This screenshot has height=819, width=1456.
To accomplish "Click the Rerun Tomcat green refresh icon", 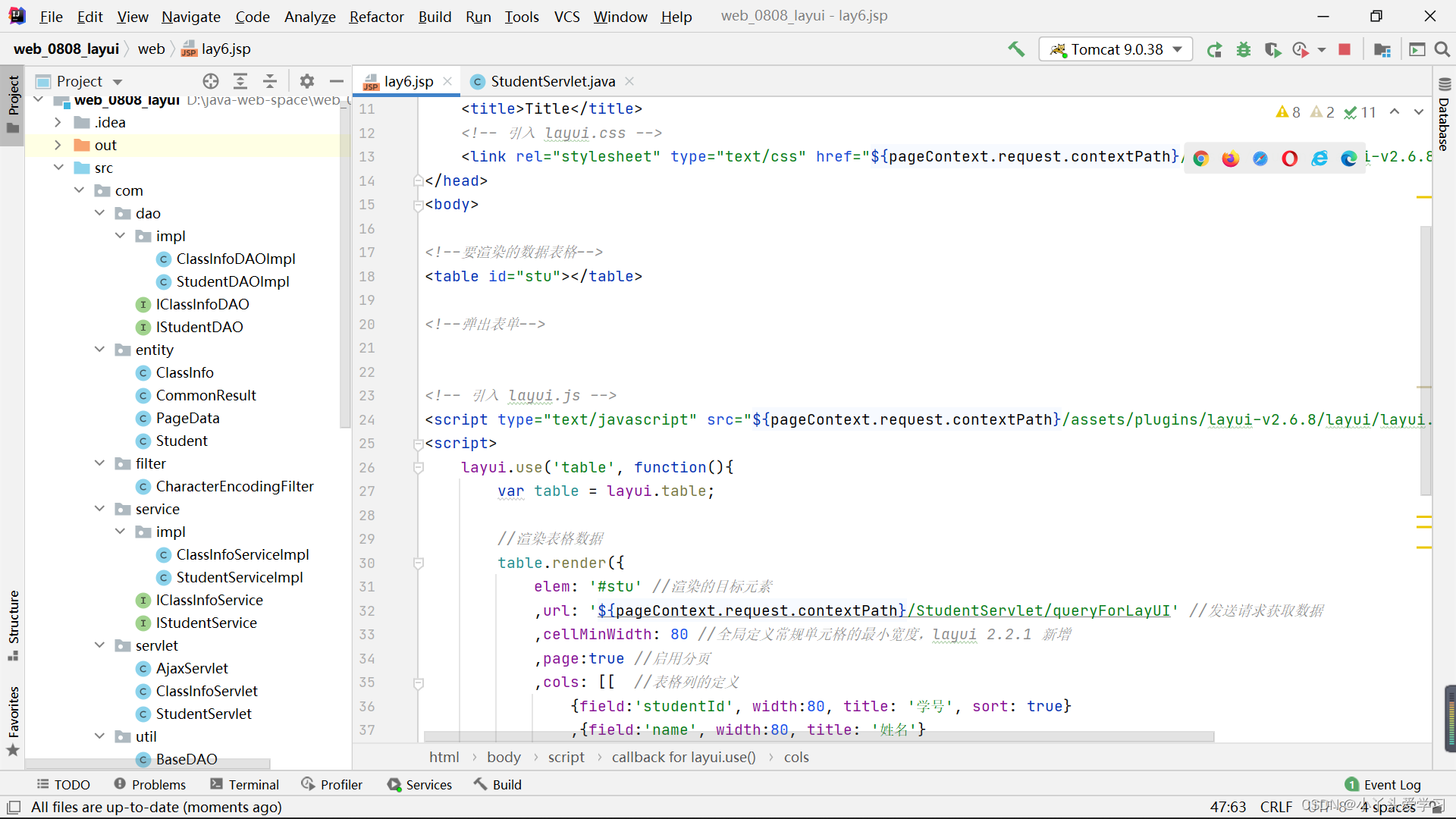I will pyautogui.click(x=1214, y=50).
